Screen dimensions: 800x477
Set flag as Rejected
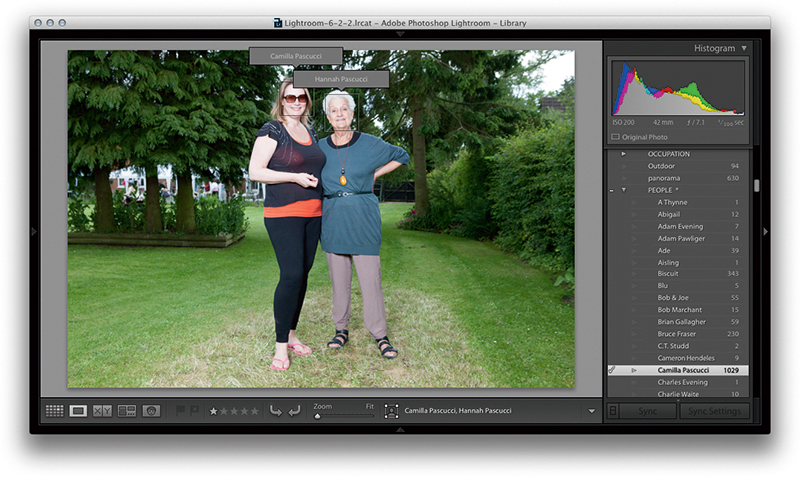point(194,410)
